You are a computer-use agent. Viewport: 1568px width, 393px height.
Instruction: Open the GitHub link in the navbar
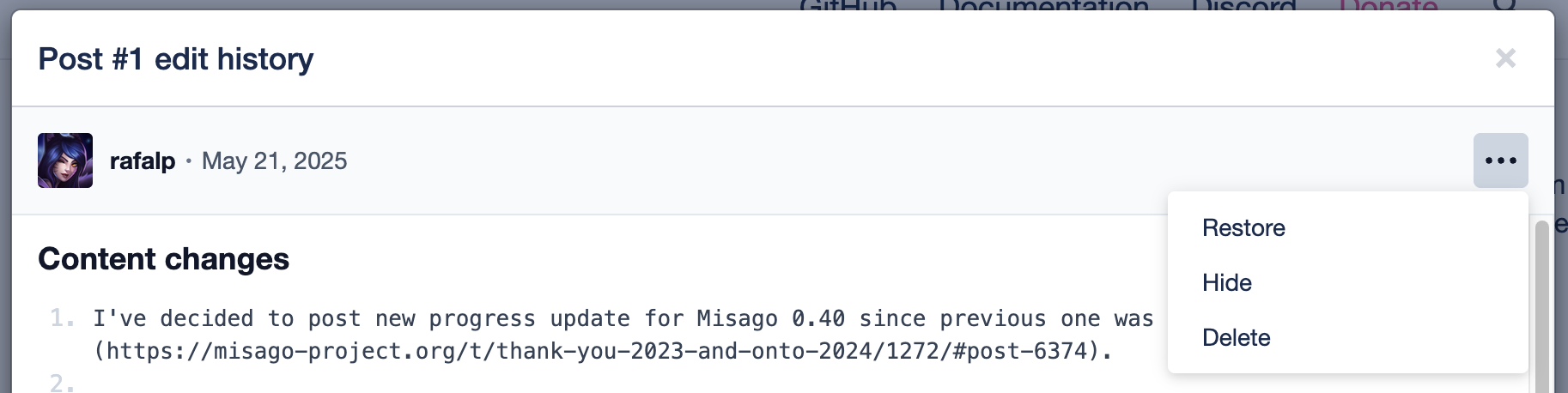point(848,6)
